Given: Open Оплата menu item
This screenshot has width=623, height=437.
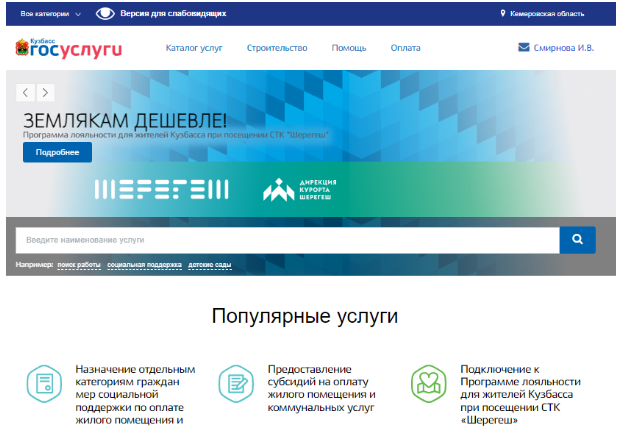Looking at the screenshot, I should pos(405,48).
